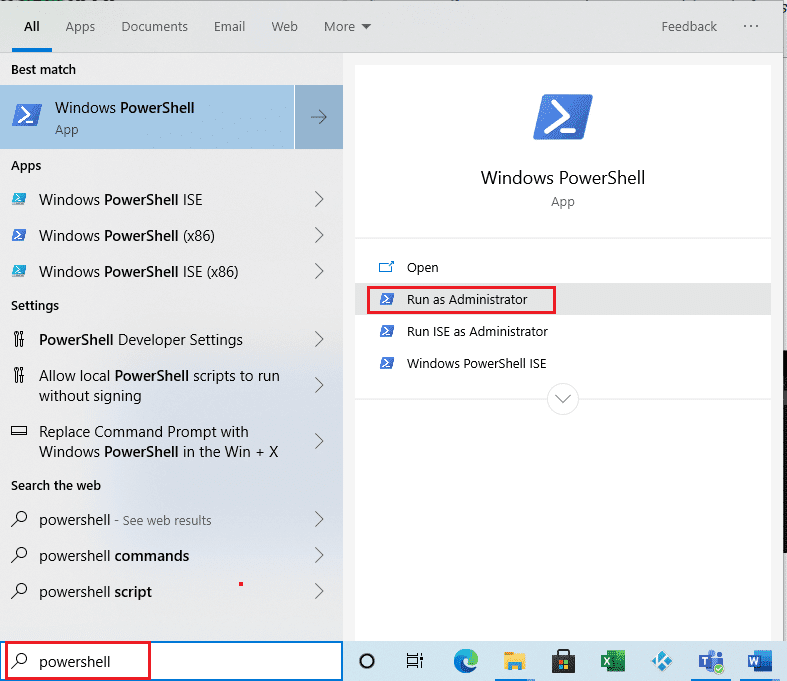The image size is (787, 681).
Task: Expand Windows PowerShell ISE (x86) chevron
Action: coord(319,271)
